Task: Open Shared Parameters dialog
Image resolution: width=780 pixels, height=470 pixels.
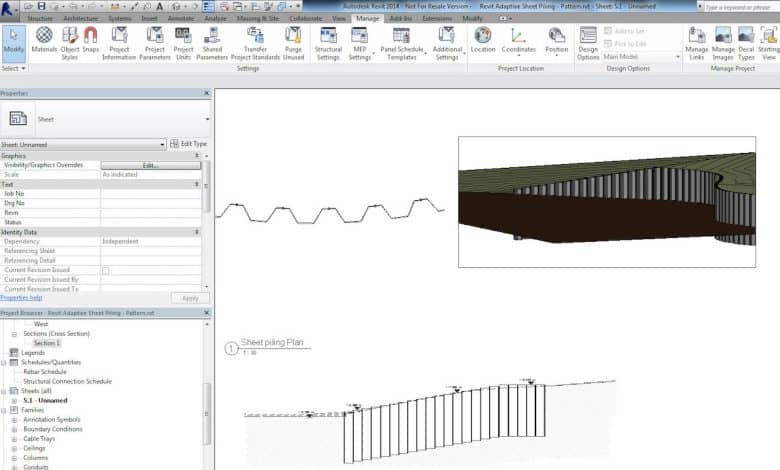Action: click(x=212, y=43)
